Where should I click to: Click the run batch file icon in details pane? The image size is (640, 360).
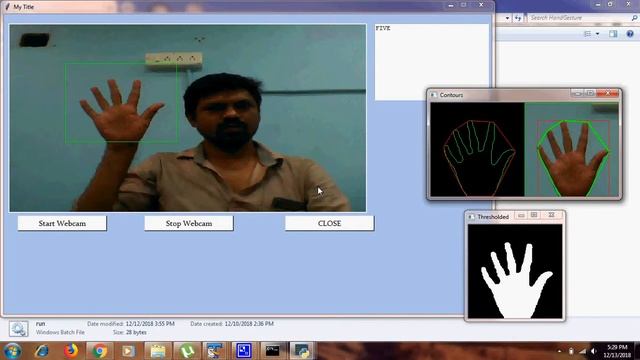pos(19,329)
